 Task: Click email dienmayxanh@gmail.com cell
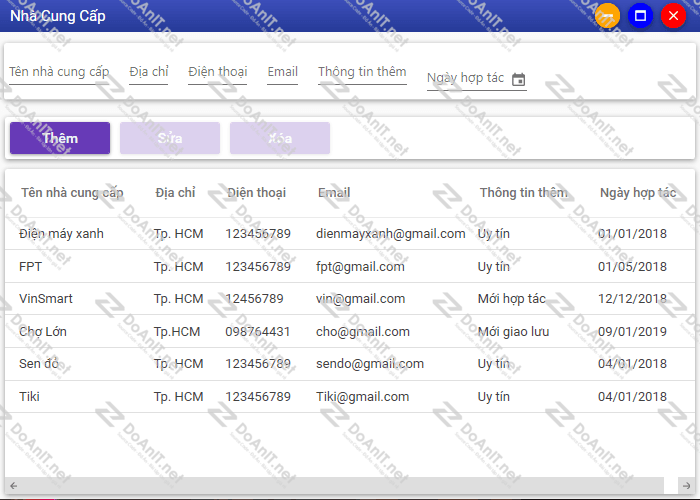click(391, 233)
